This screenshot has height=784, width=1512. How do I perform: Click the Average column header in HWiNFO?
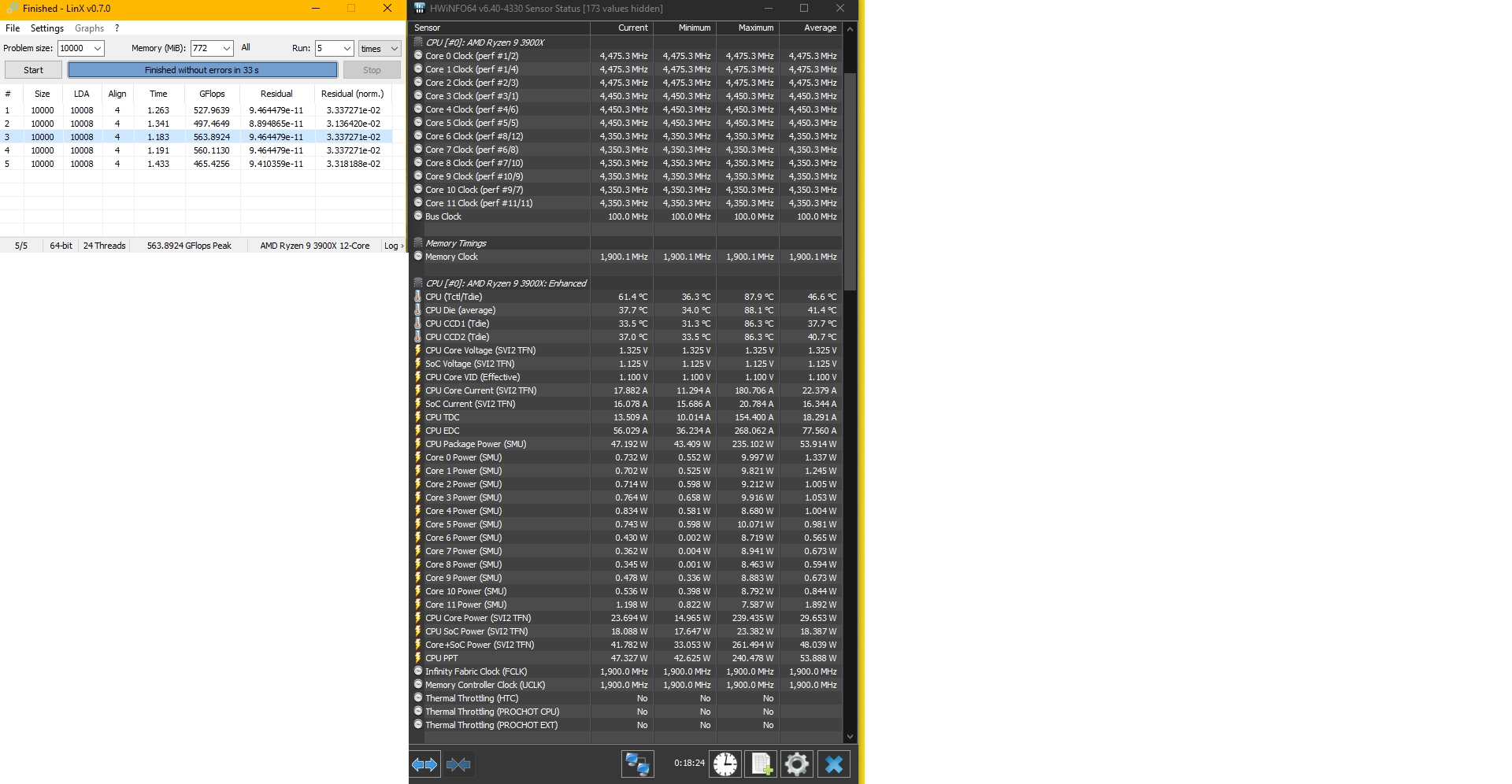[x=810, y=28]
